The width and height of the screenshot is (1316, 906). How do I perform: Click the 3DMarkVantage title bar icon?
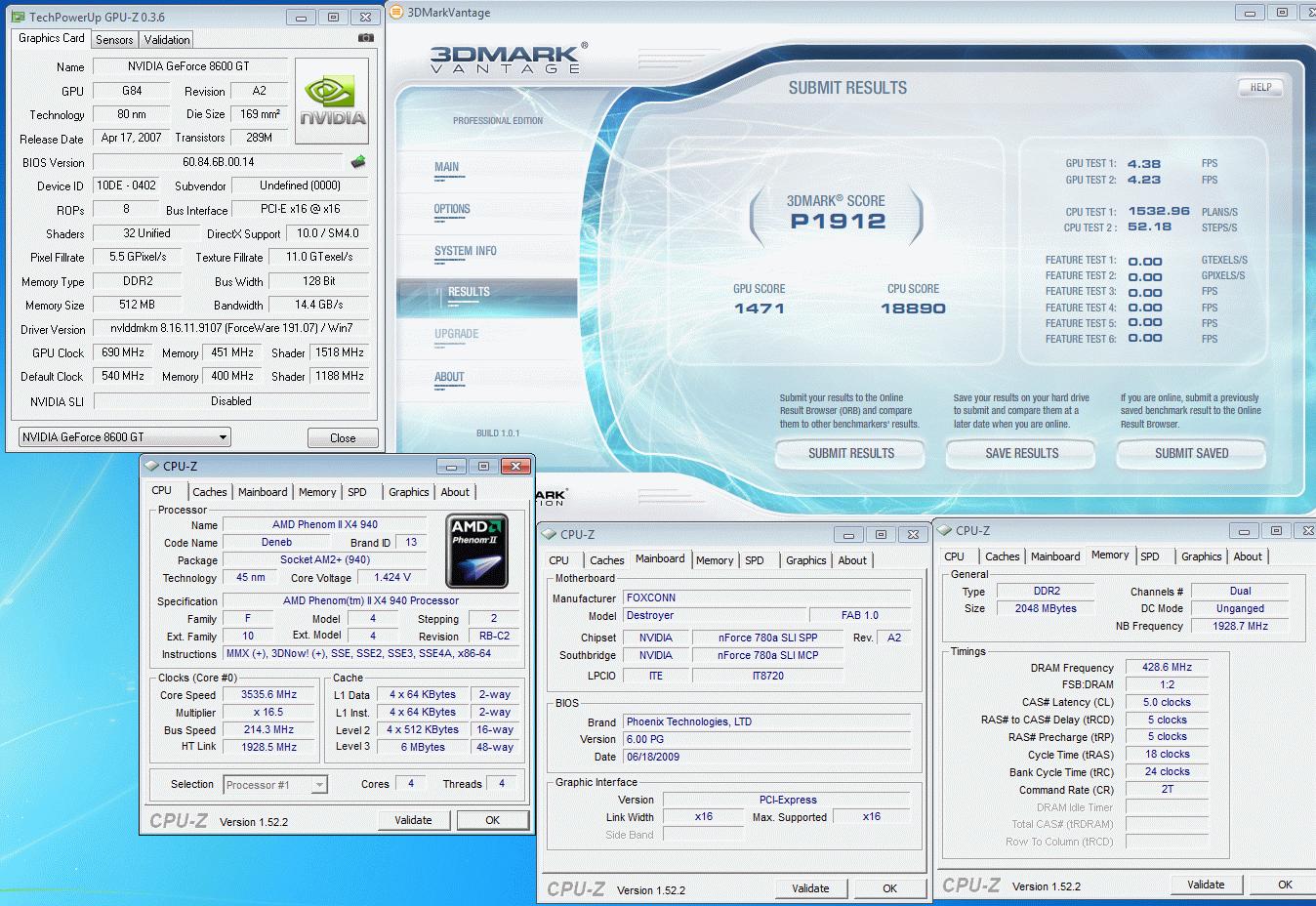click(x=396, y=13)
